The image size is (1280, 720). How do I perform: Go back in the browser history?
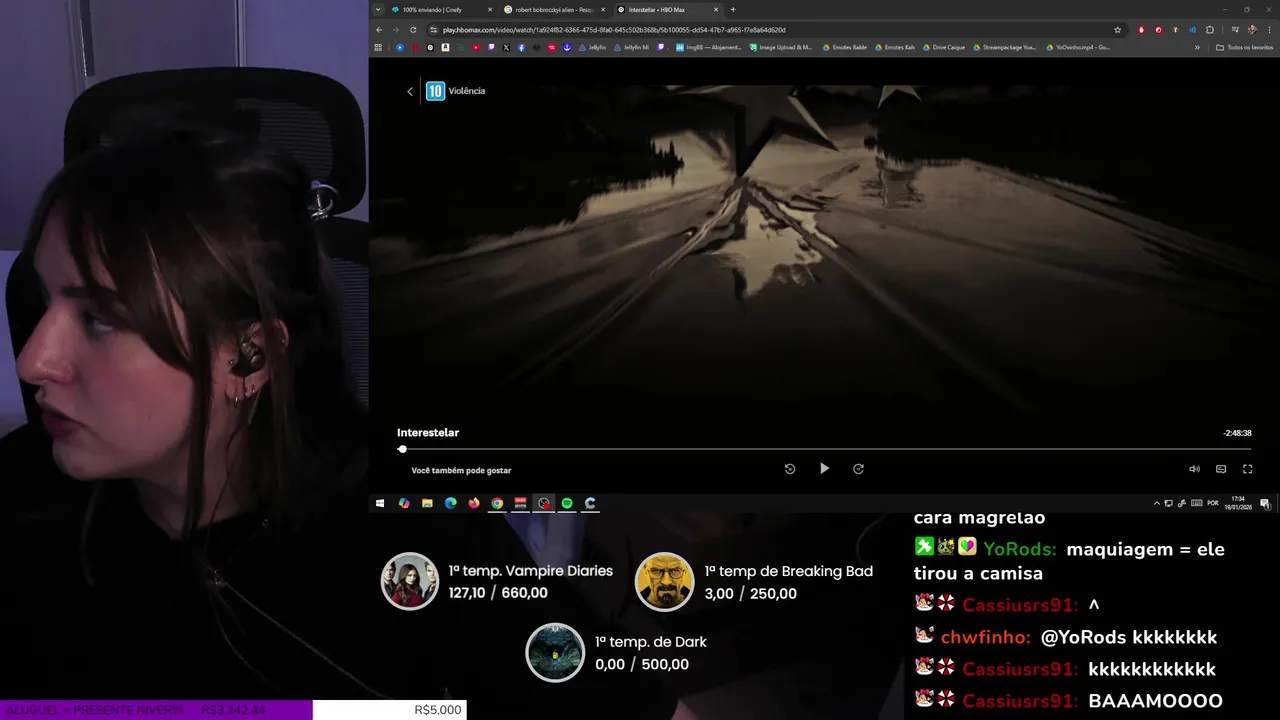[x=379, y=30]
